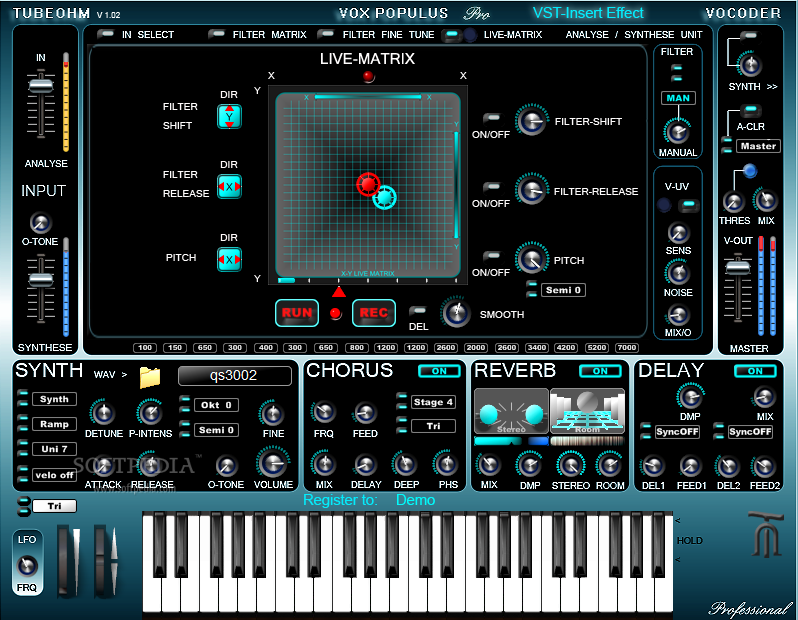Click the SENS knob

[678, 233]
